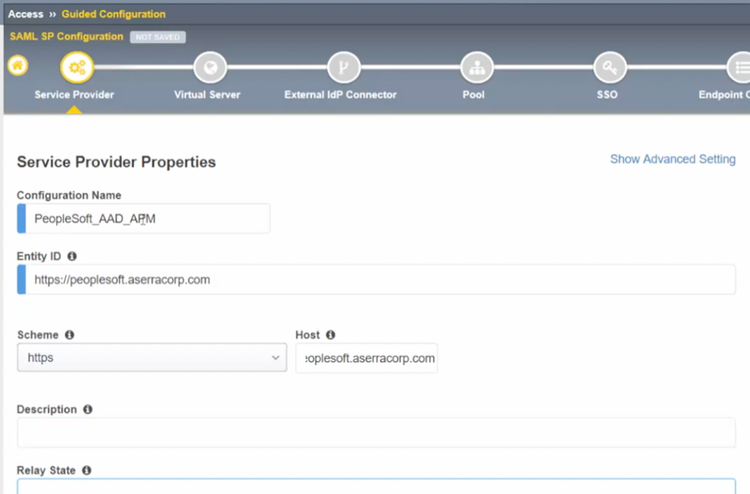
Task: Click Access in the breadcrumb
Action: pyautogui.click(x=25, y=14)
